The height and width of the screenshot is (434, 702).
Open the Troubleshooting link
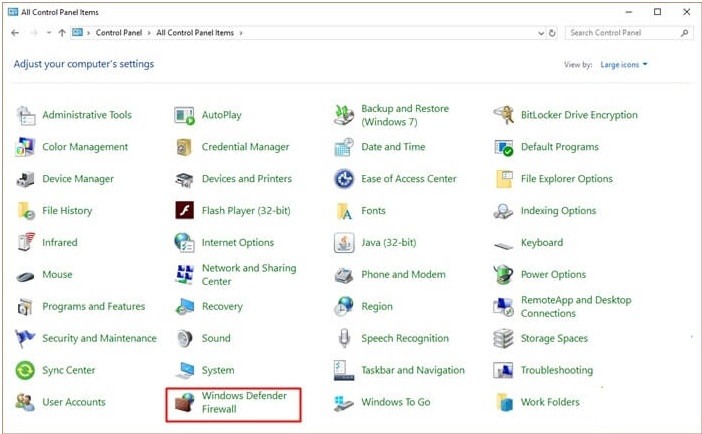click(x=556, y=370)
